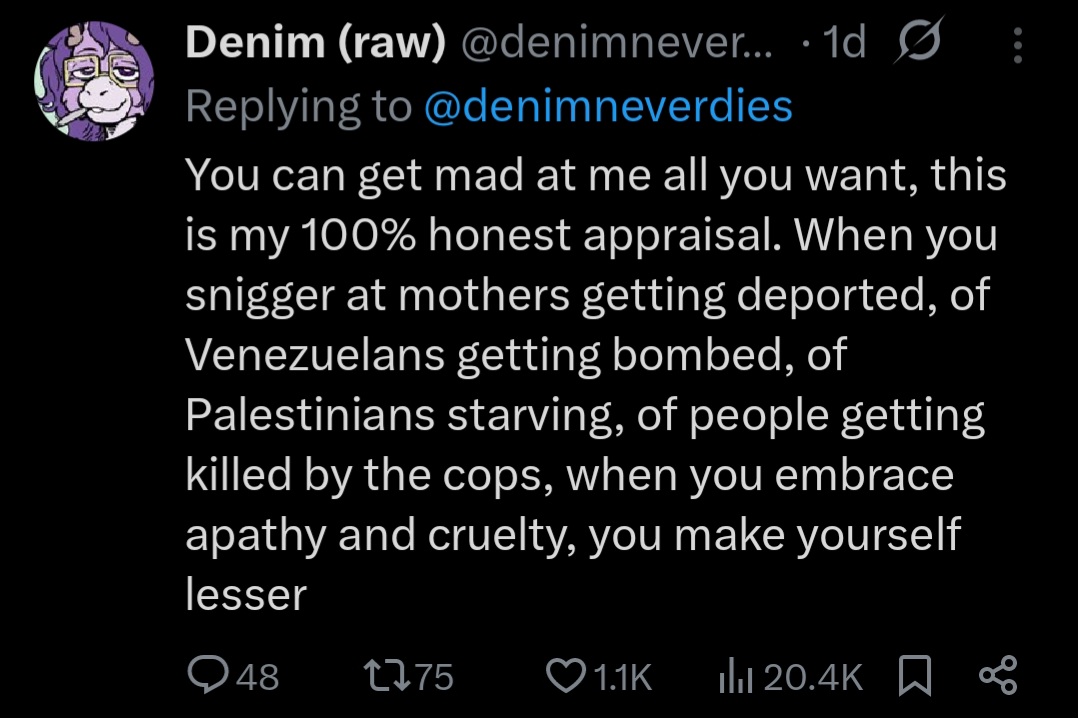Tap the 1.1K likes count

coord(622,677)
